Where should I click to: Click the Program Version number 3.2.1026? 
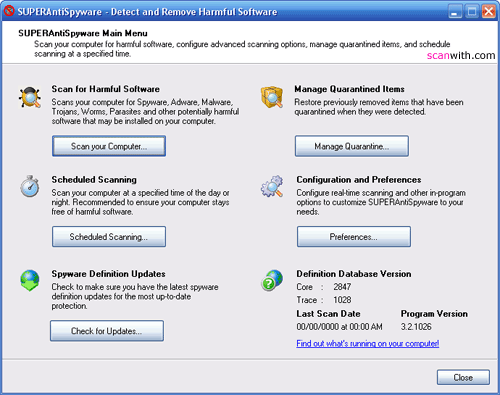416,327
